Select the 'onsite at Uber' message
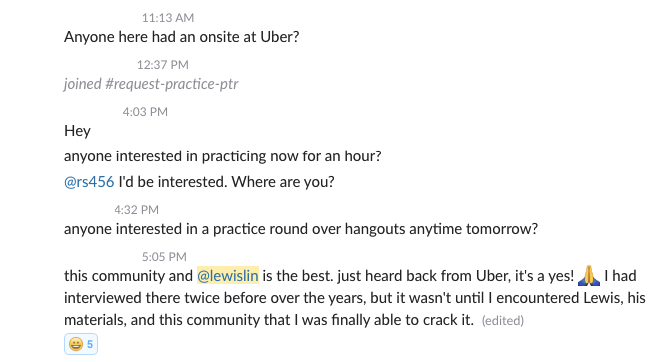 182,37
